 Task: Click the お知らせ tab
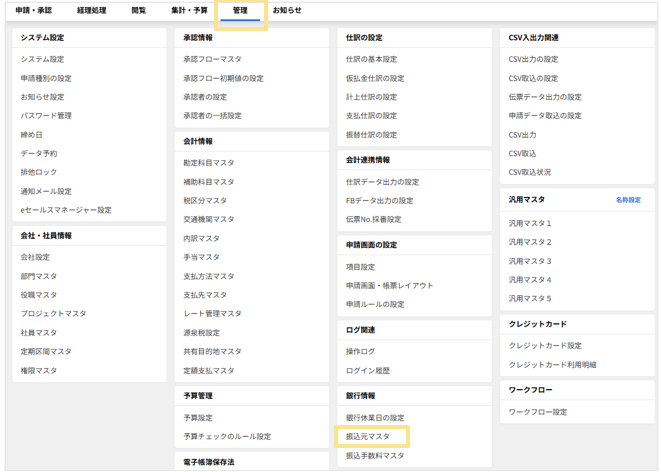(x=287, y=10)
